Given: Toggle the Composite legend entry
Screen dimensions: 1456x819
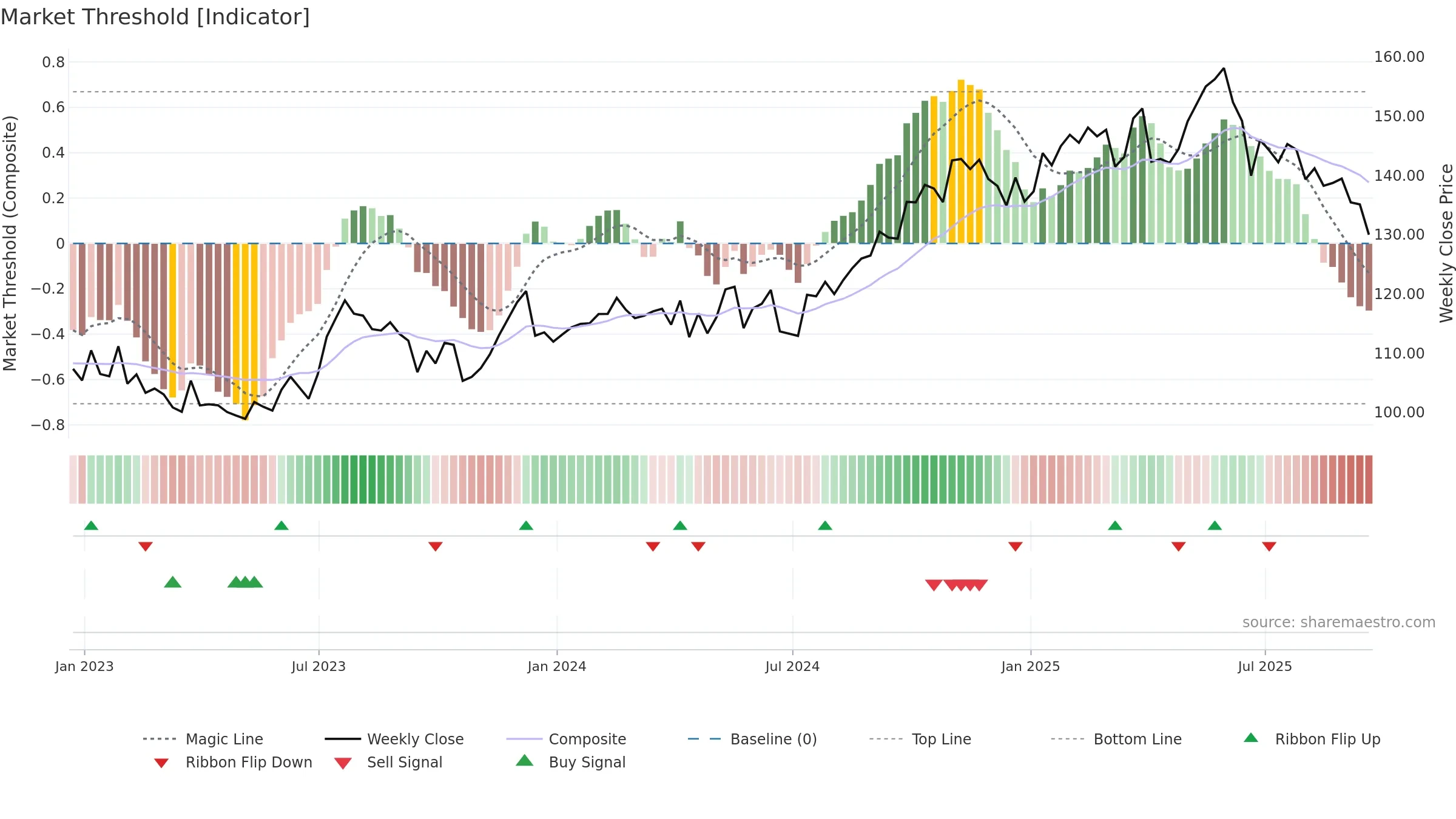Looking at the screenshot, I should pyautogui.click(x=566, y=739).
